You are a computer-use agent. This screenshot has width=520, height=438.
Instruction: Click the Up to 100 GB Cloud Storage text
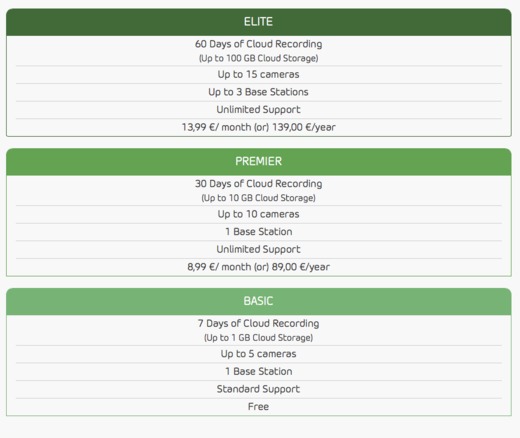259,58
